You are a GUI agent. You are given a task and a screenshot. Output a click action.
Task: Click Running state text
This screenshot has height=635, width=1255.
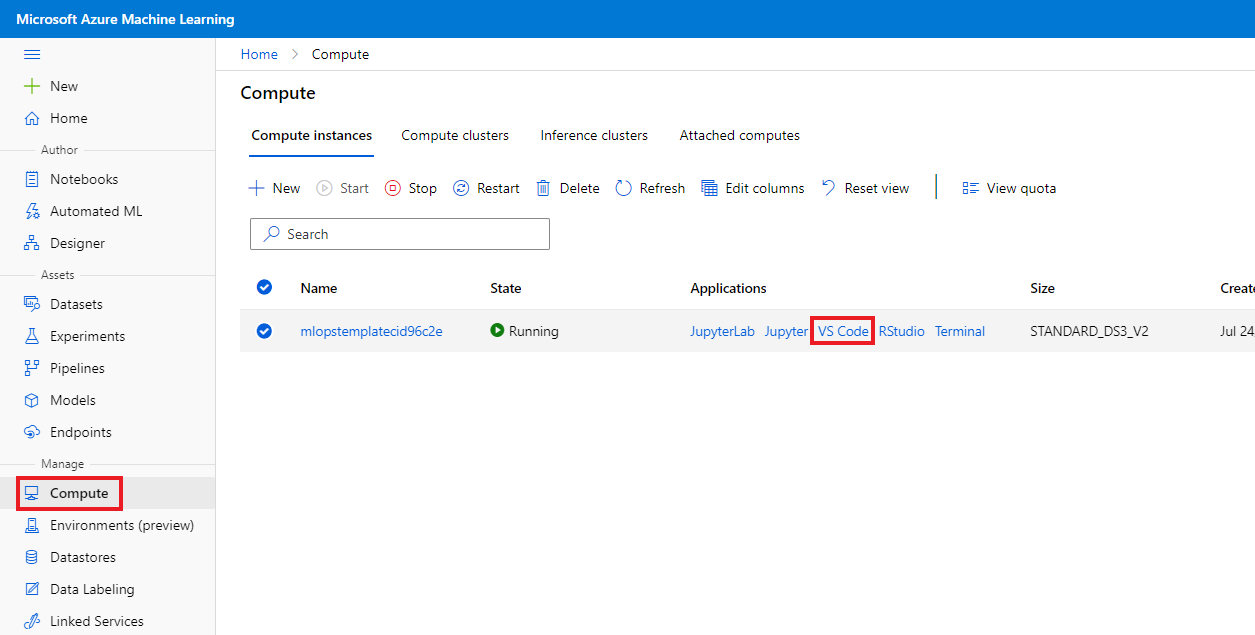click(x=534, y=331)
